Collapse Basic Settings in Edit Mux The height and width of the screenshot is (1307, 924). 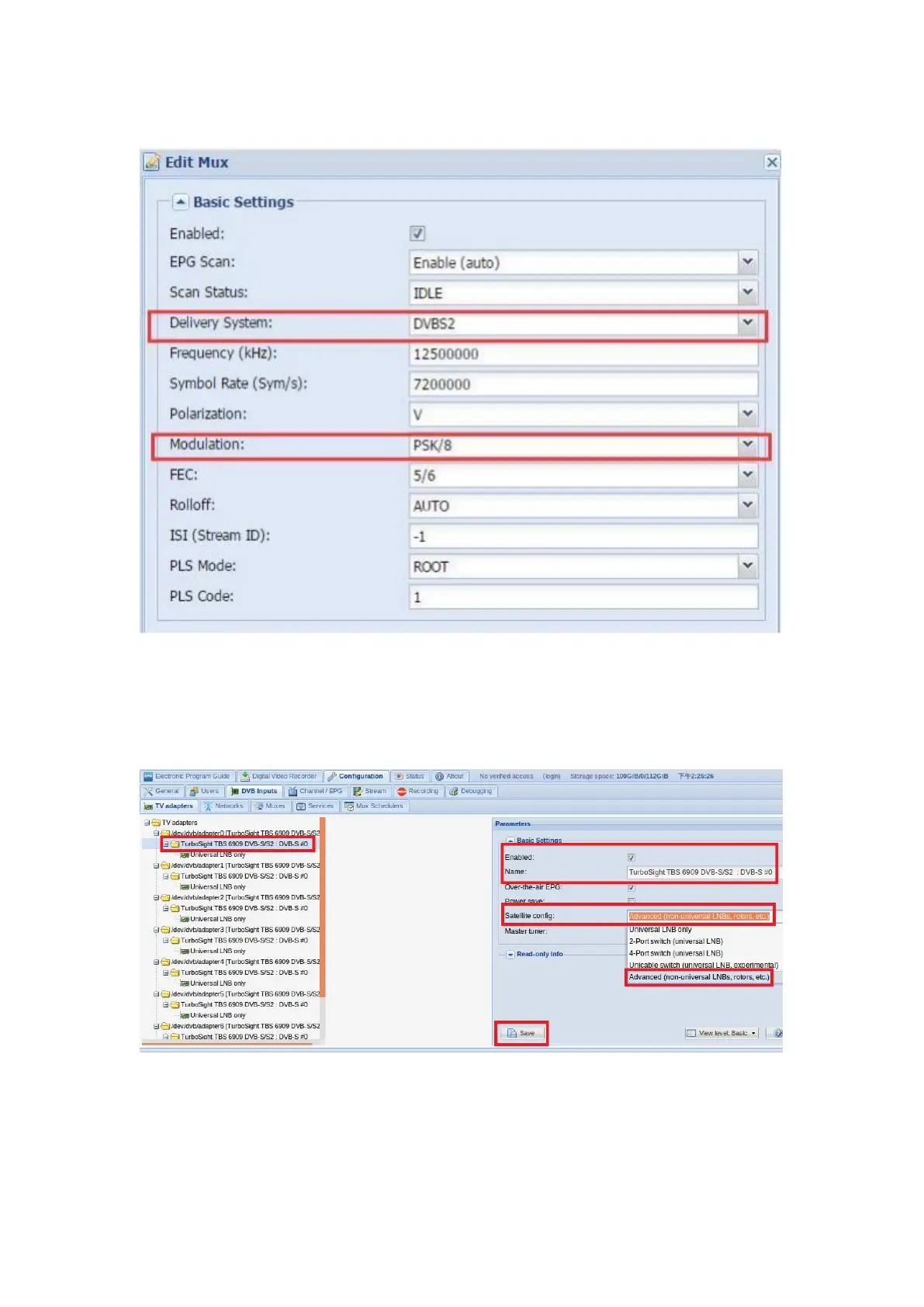[x=180, y=202]
